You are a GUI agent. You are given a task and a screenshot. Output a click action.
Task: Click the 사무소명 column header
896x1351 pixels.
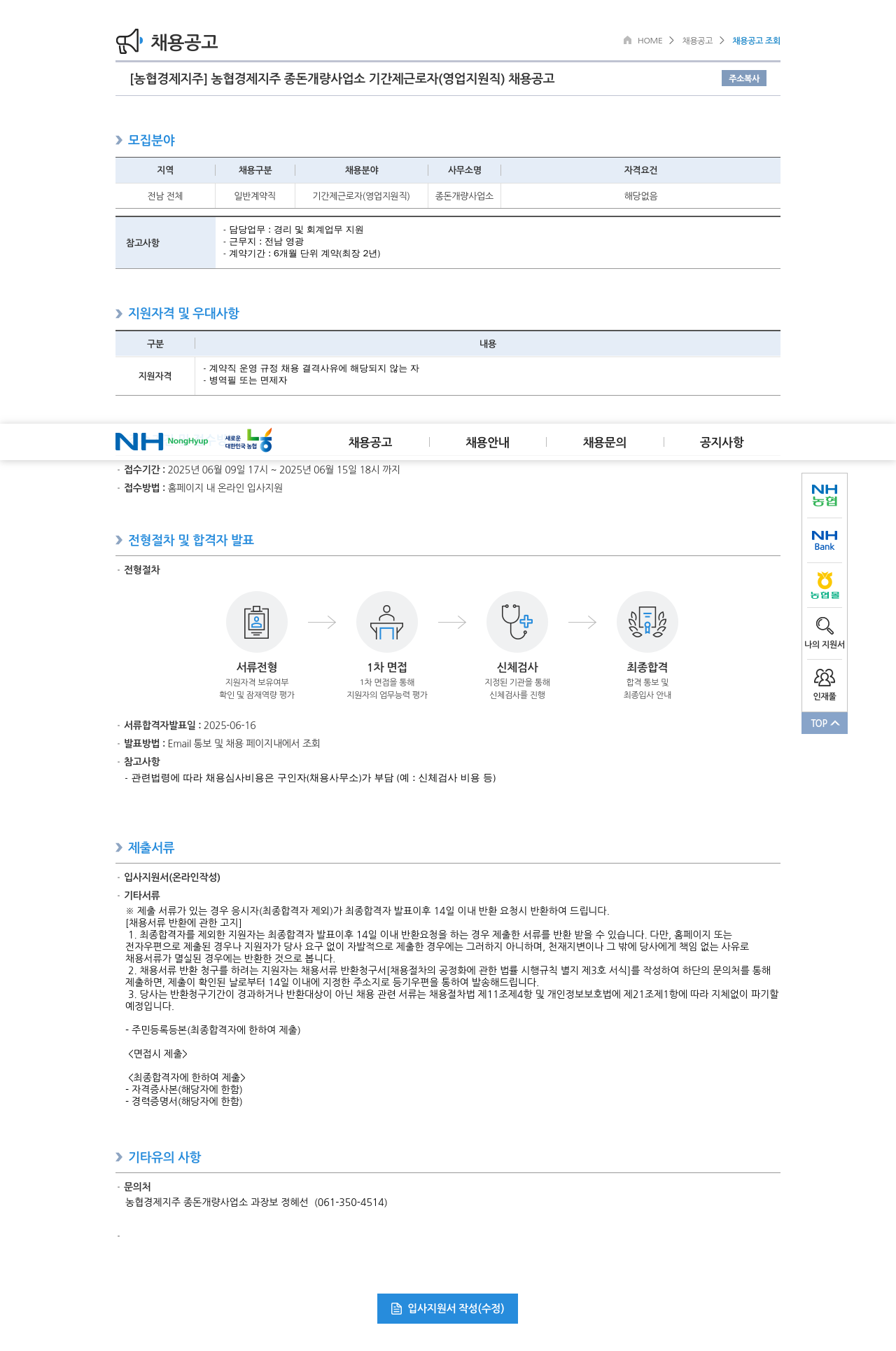[464, 170]
